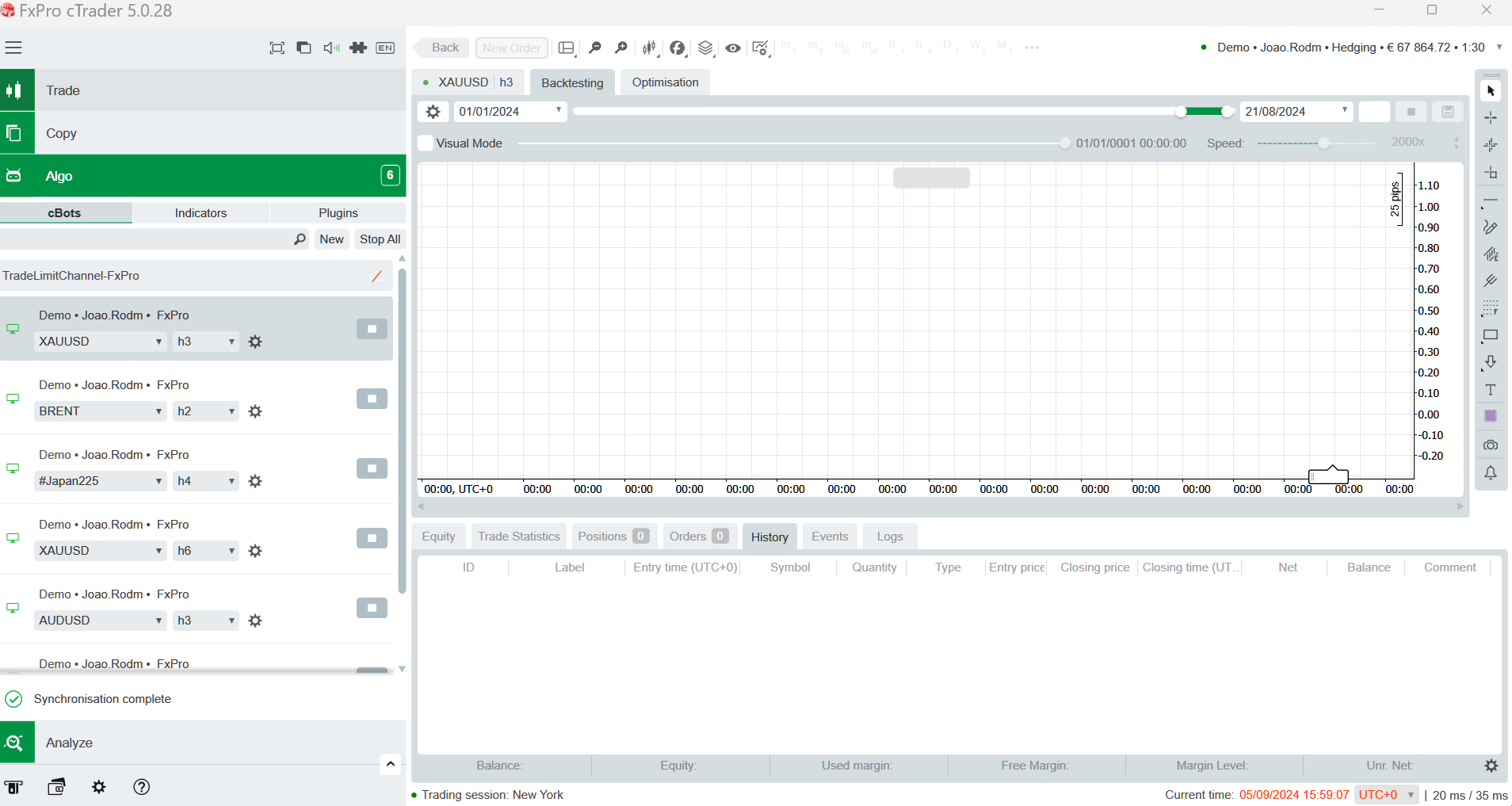The height and width of the screenshot is (806, 1512).
Task: Open the indicators function icon
Action: pyautogui.click(x=677, y=48)
